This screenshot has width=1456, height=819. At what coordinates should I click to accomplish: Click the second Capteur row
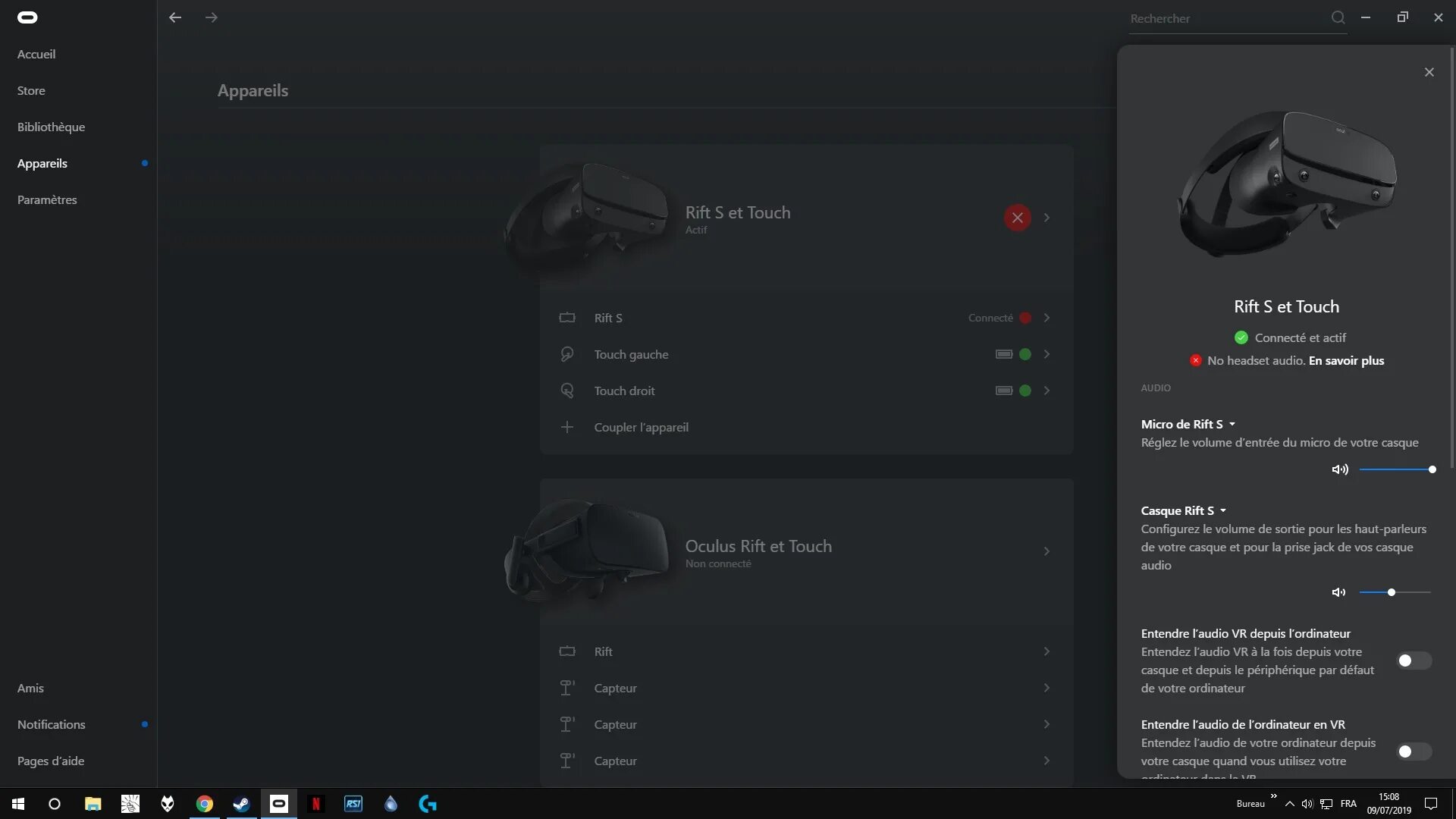(806, 724)
